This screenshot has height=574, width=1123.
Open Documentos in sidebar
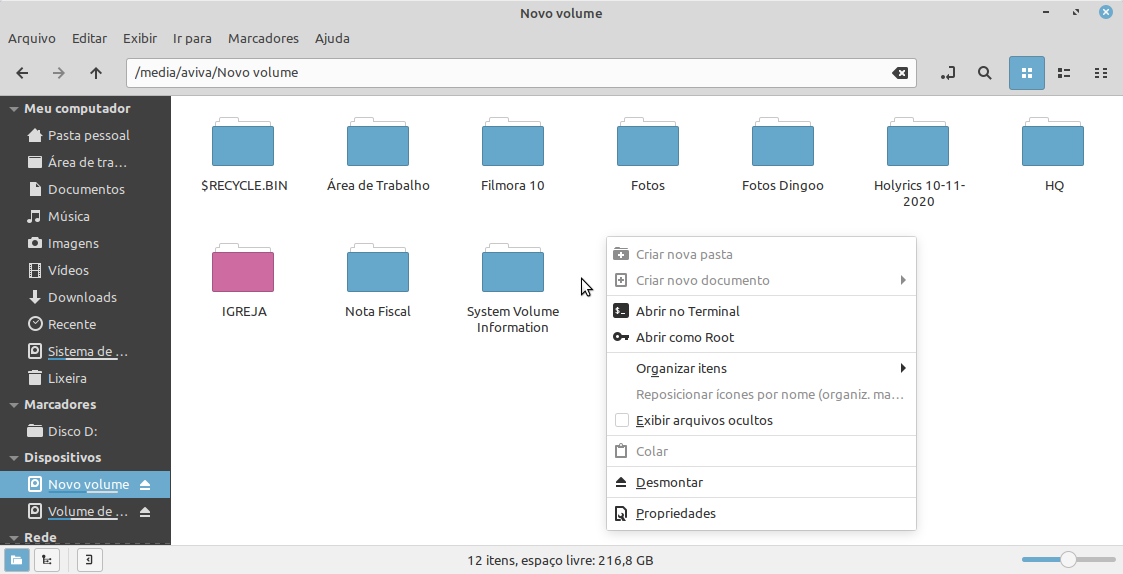85,189
